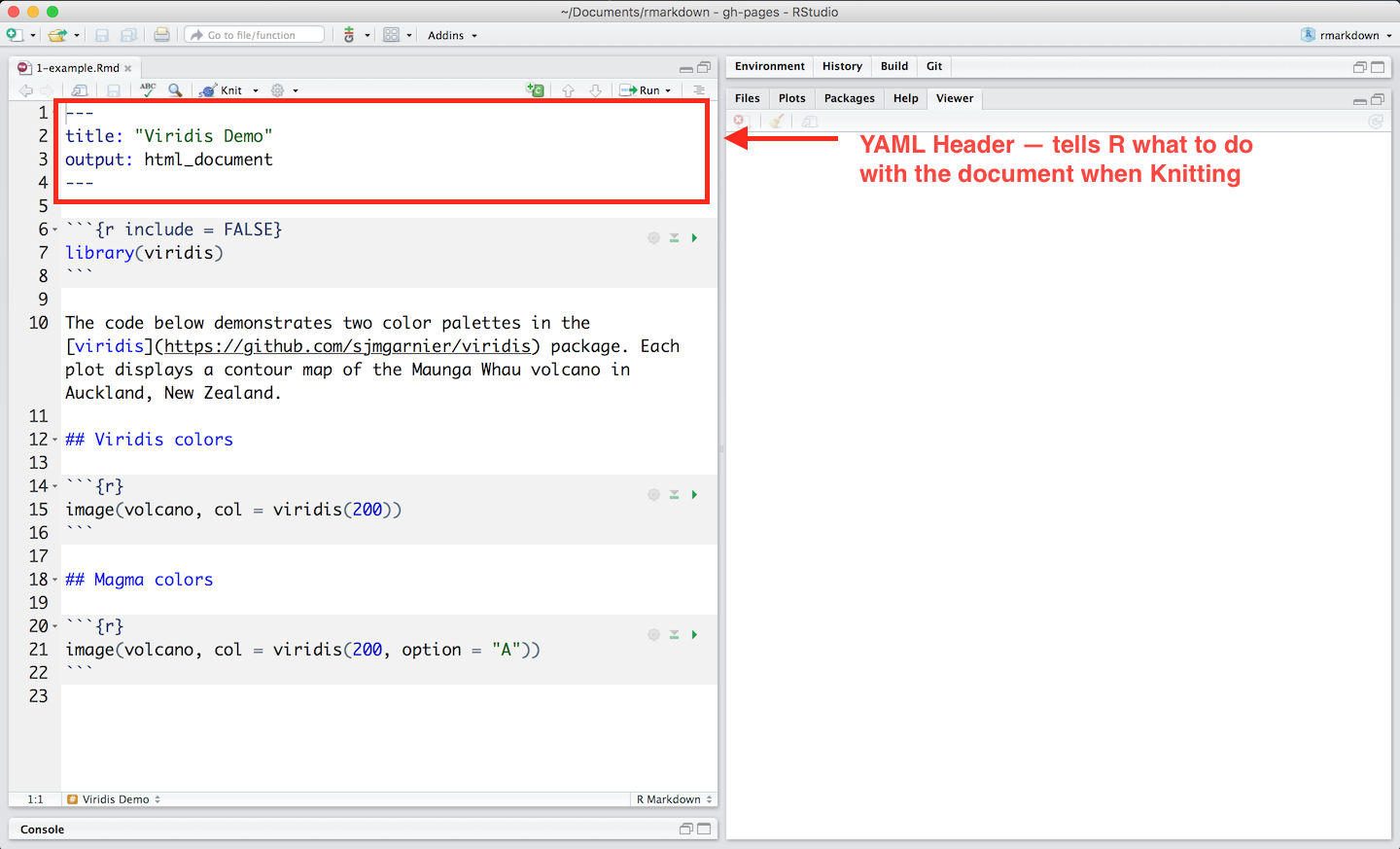Open the Addins menu

click(452, 35)
